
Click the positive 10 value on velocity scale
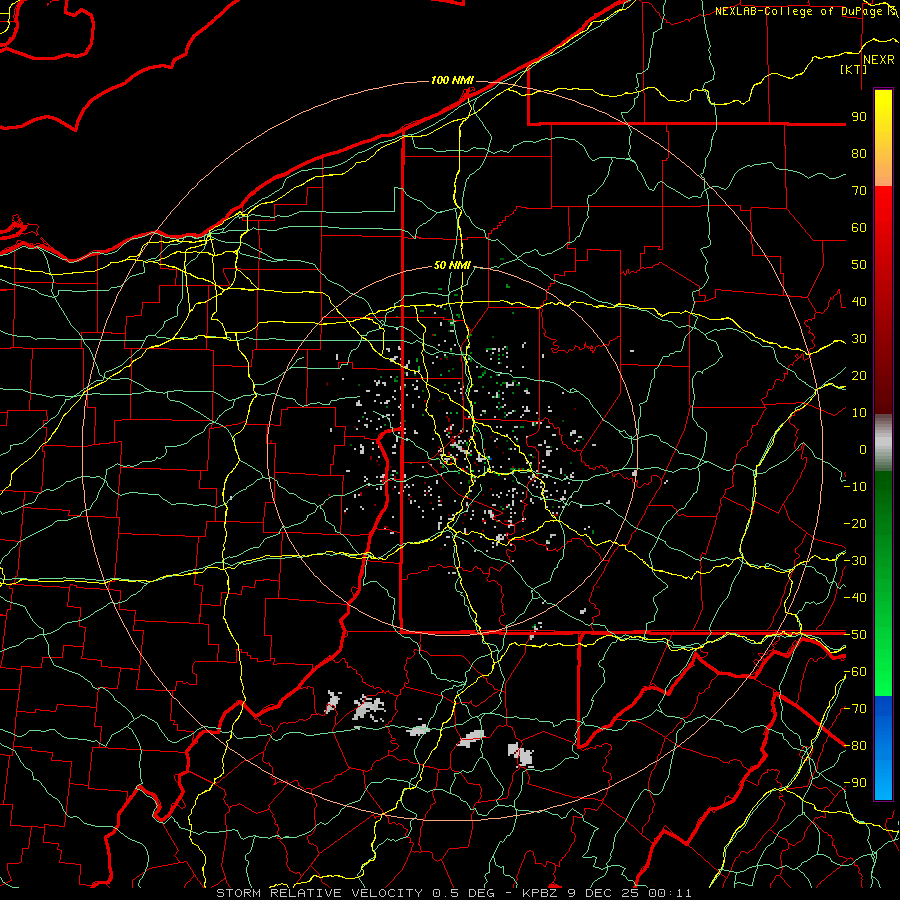tap(859, 413)
